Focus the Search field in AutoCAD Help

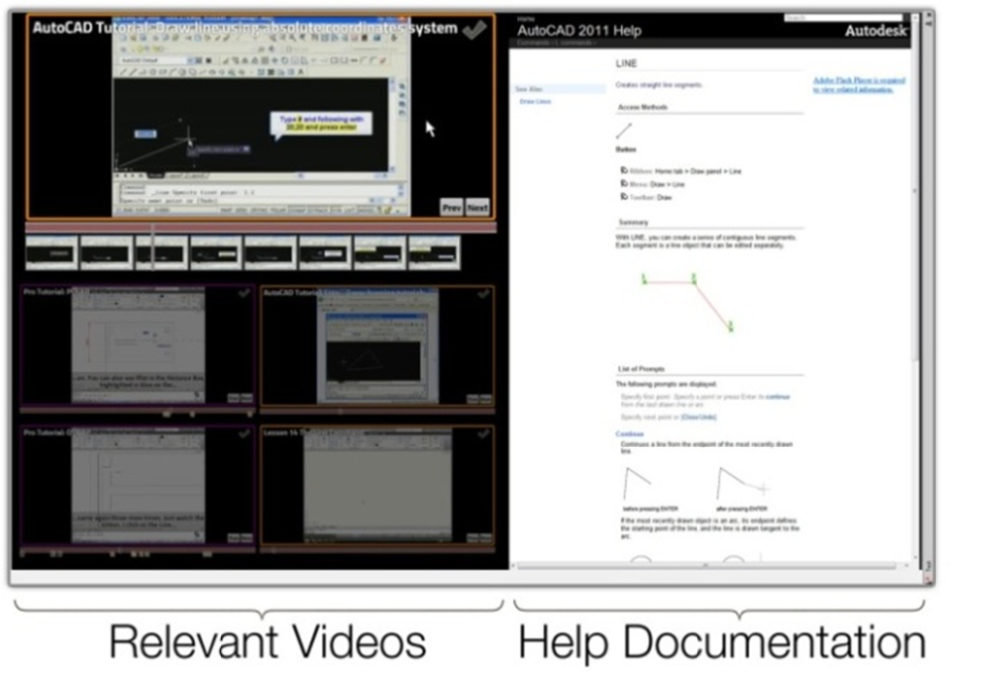[842, 17]
